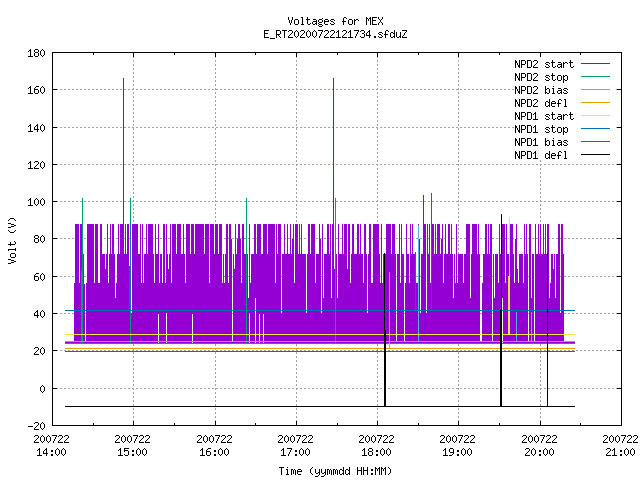Click the x-axis time label 18:00
Viewport: 640px width, 480px height.
tap(376, 453)
